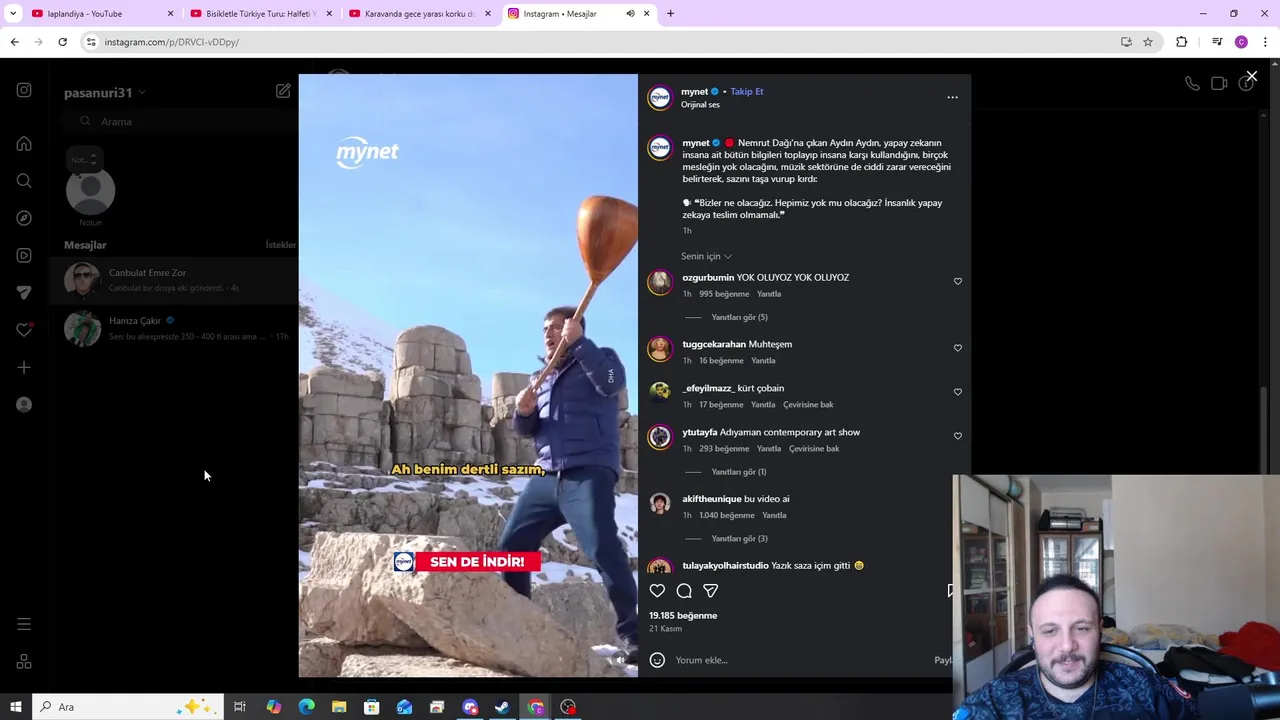Viewport: 1280px width, 720px height.
Task: Open the Home icon in Instagram sidebar
Action: pos(24,143)
